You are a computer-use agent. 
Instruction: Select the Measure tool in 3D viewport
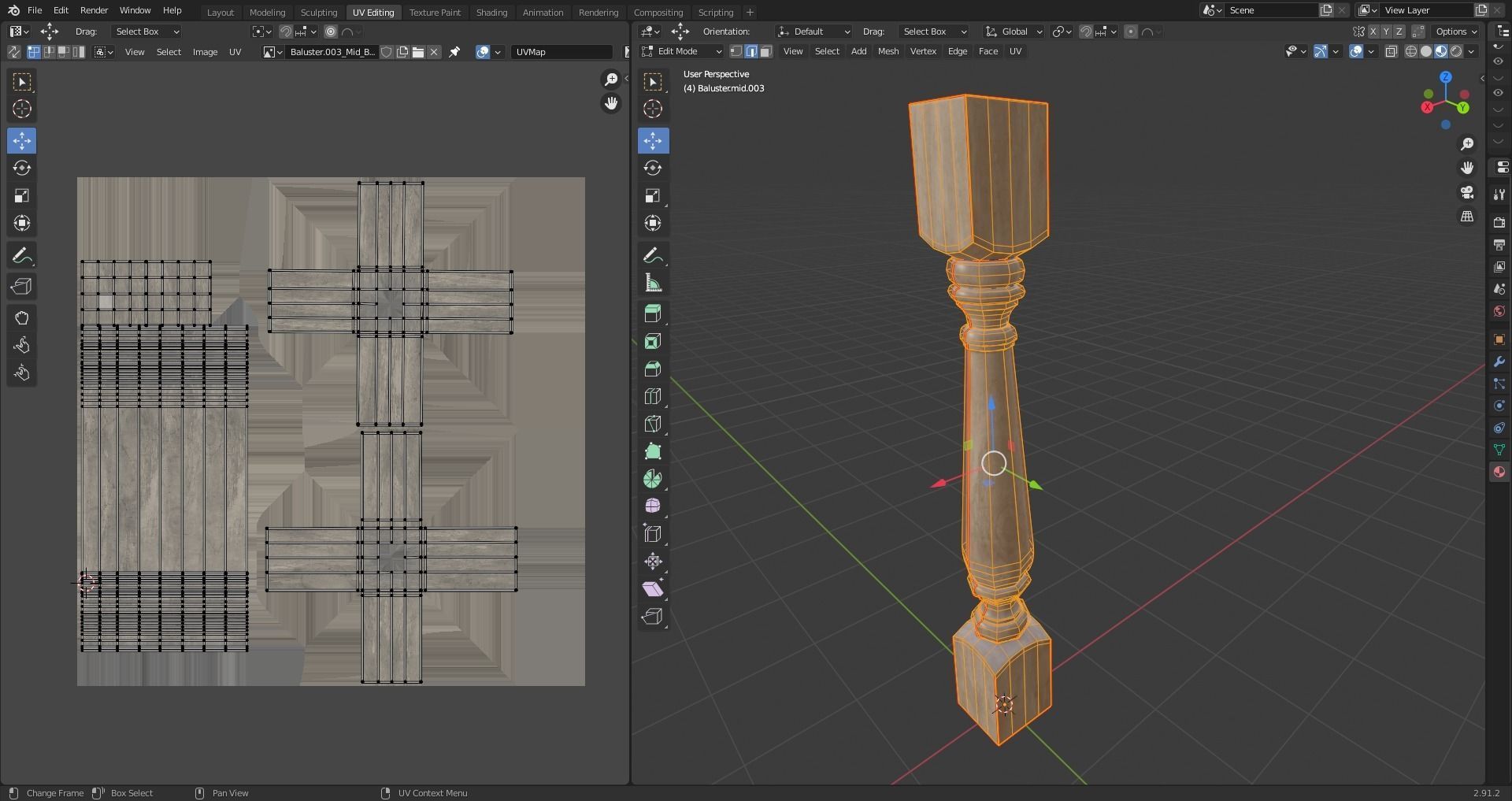pos(653,283)
